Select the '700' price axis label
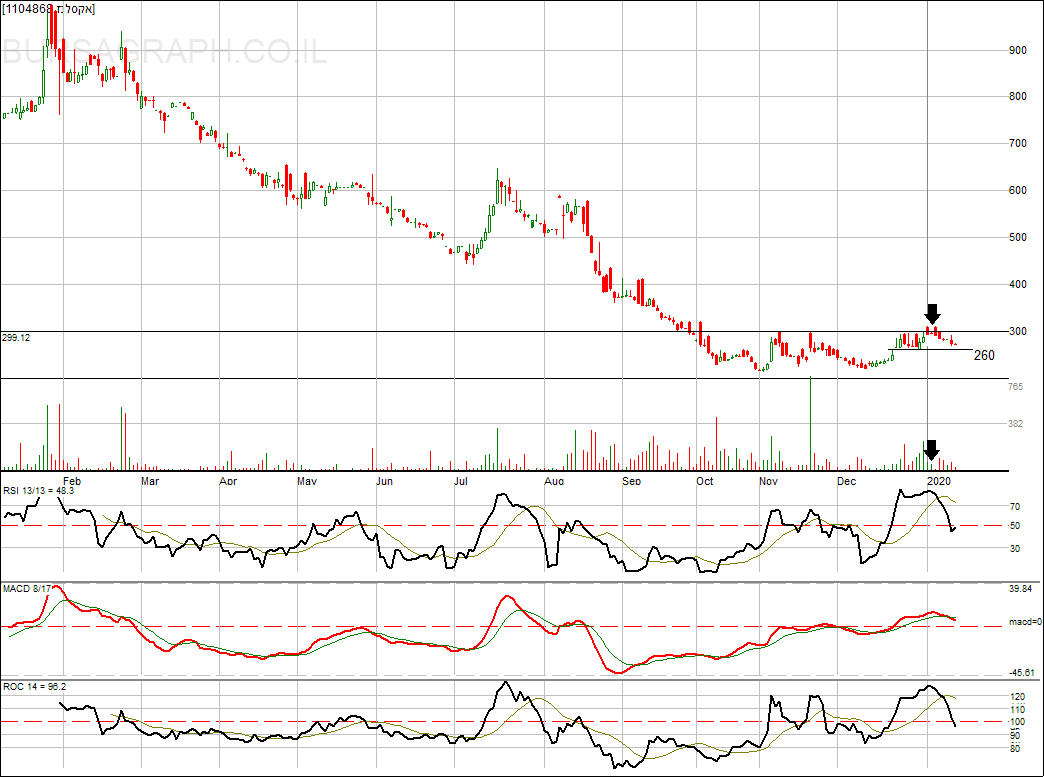 pos(1017,143)
